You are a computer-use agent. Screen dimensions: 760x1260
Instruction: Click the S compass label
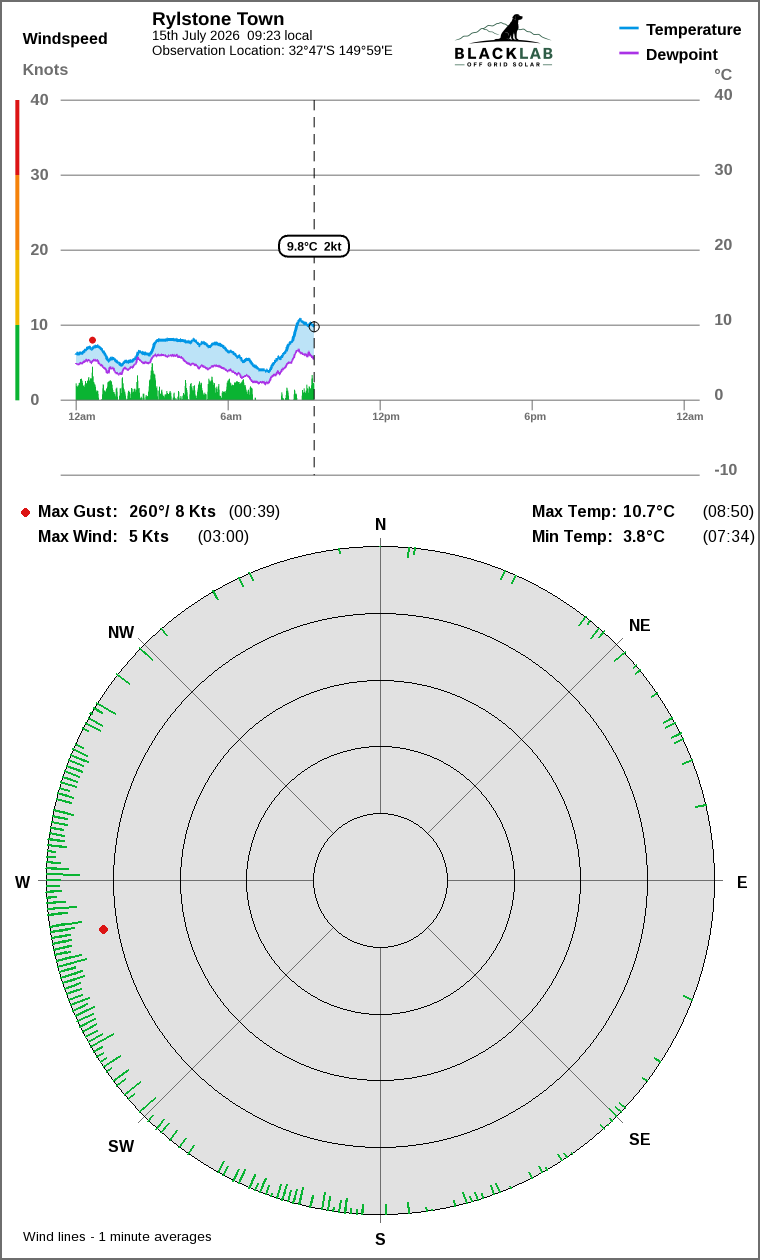tap(380, 1240)
